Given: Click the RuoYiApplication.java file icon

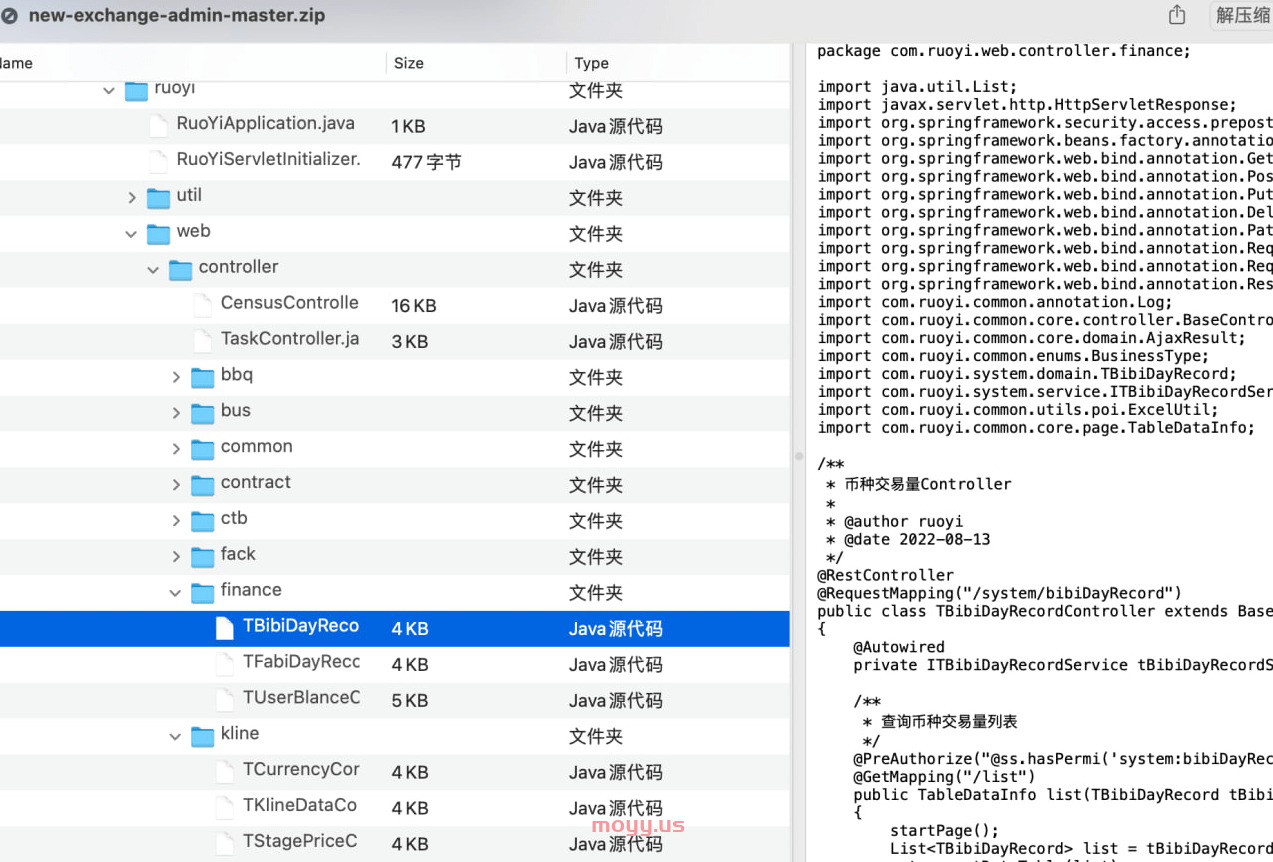Looking at the screenshot, I should (158, 126).
